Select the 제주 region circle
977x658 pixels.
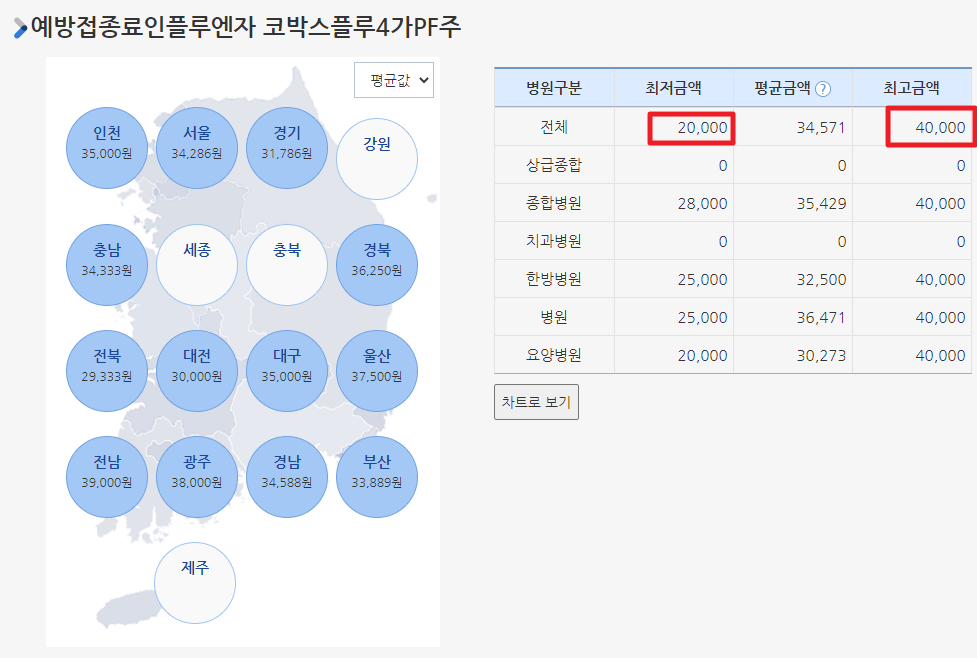pos(195,583)
